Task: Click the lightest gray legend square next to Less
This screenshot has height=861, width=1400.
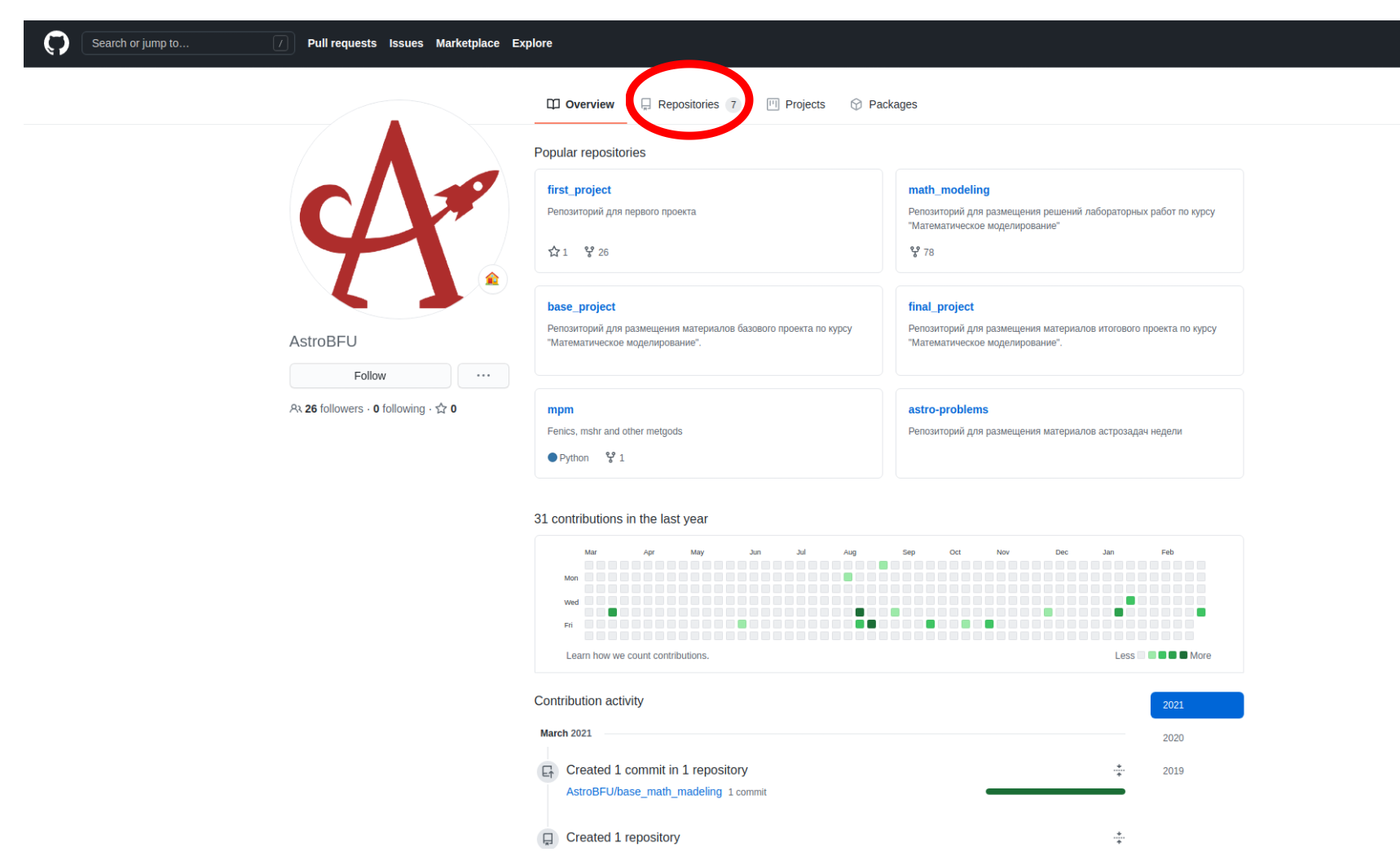Action: click(1141, 655)
